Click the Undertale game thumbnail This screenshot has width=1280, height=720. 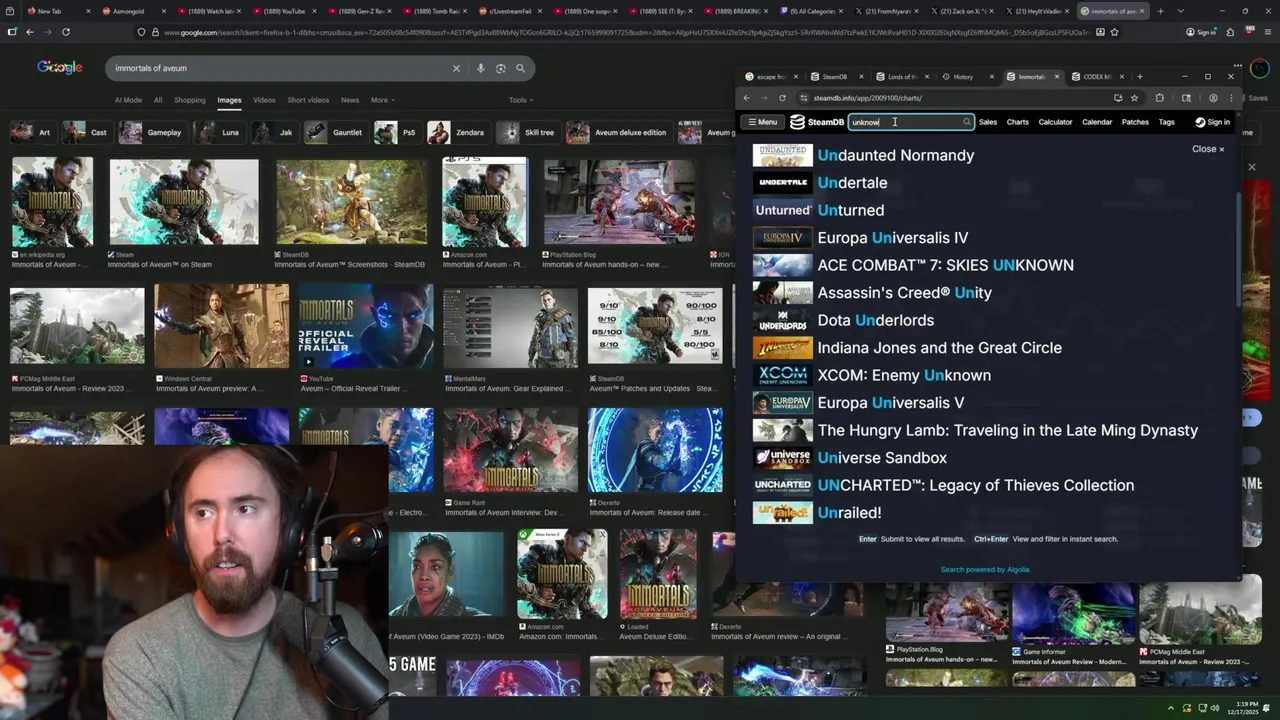point(782,183)
